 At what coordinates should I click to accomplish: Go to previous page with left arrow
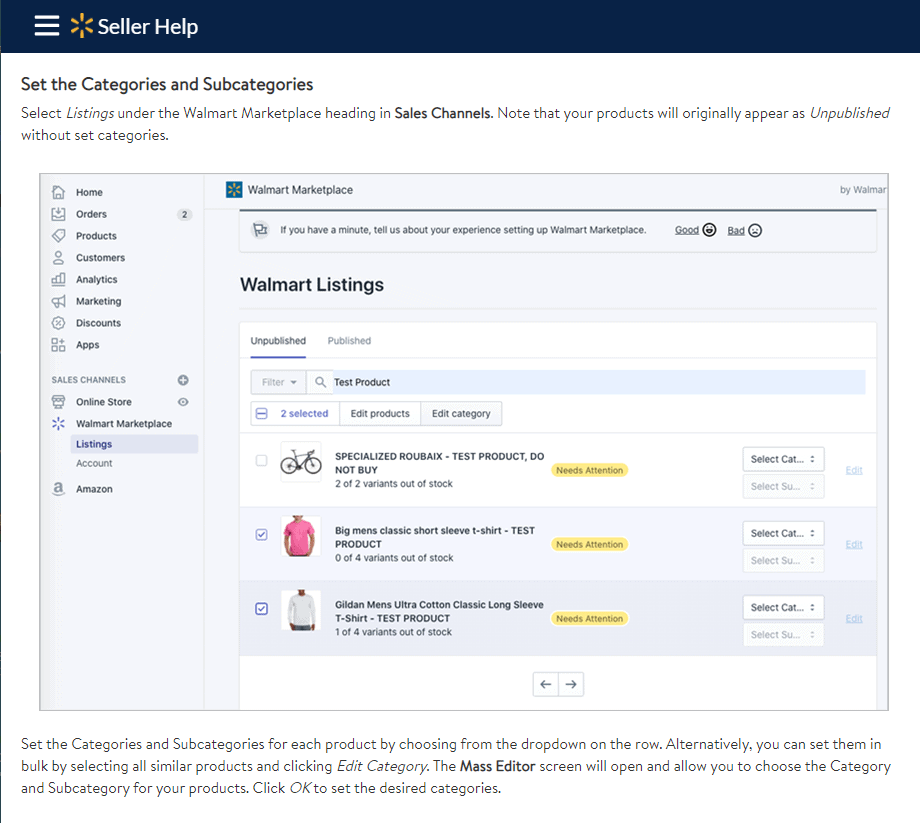point(546,684)
